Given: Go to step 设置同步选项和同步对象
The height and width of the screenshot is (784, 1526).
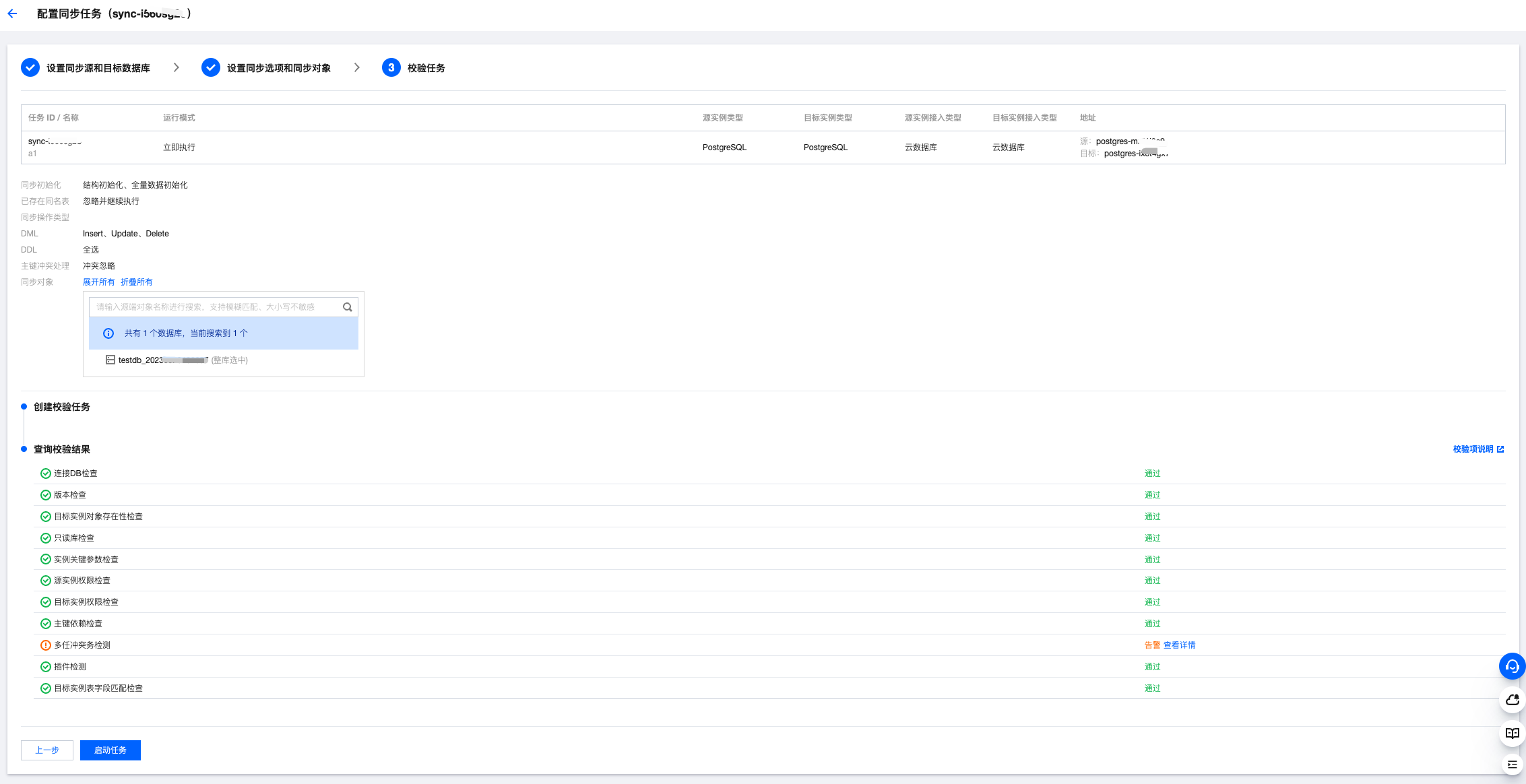Looking at the screenshot, I should point(278,68).
